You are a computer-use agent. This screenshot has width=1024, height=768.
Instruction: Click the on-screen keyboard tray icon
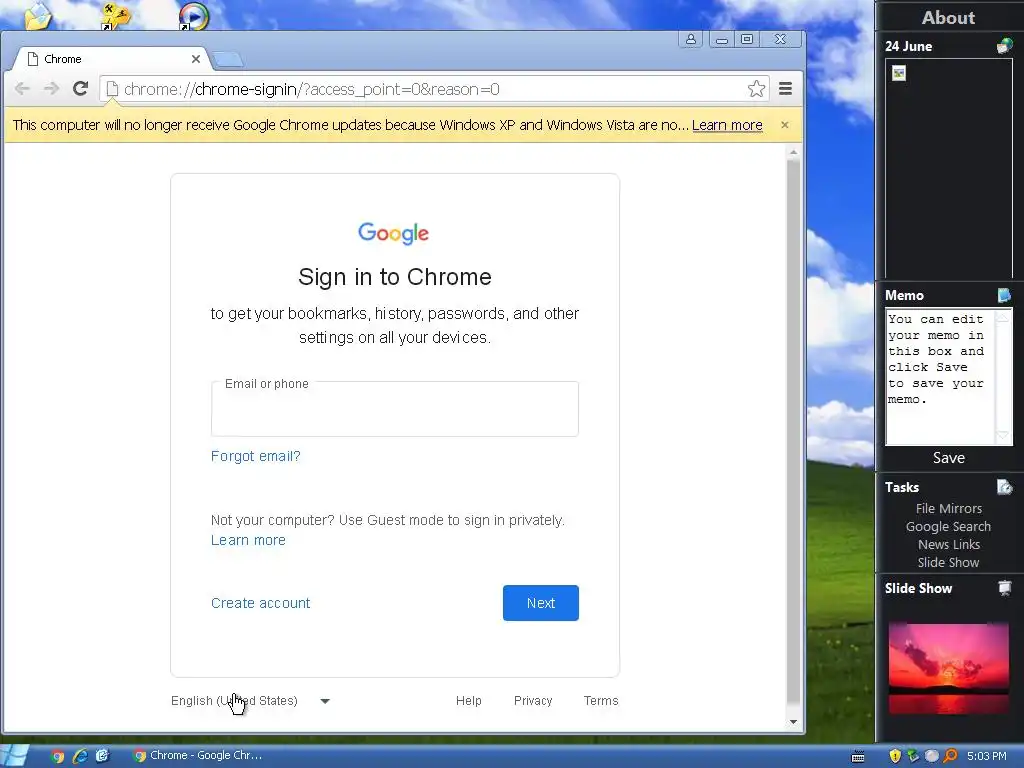(858, 757)
